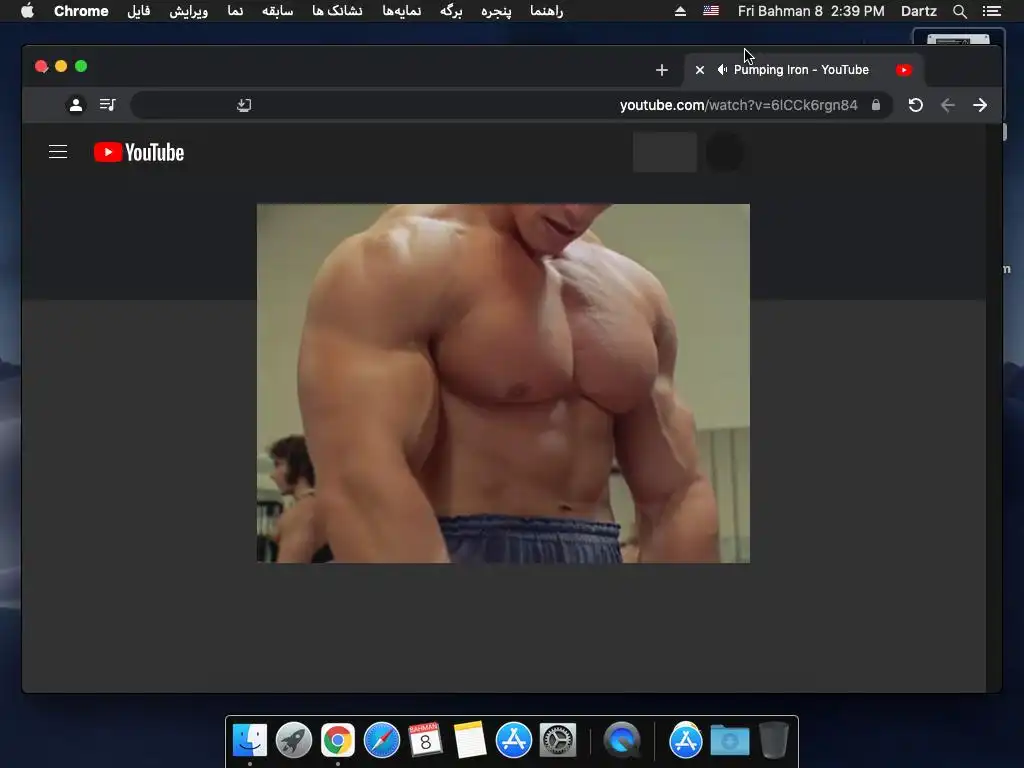Open the ویرایش menu
The height and width of the screenshot is (768, 1024).
pyautogui.click(x=189, y=11)
